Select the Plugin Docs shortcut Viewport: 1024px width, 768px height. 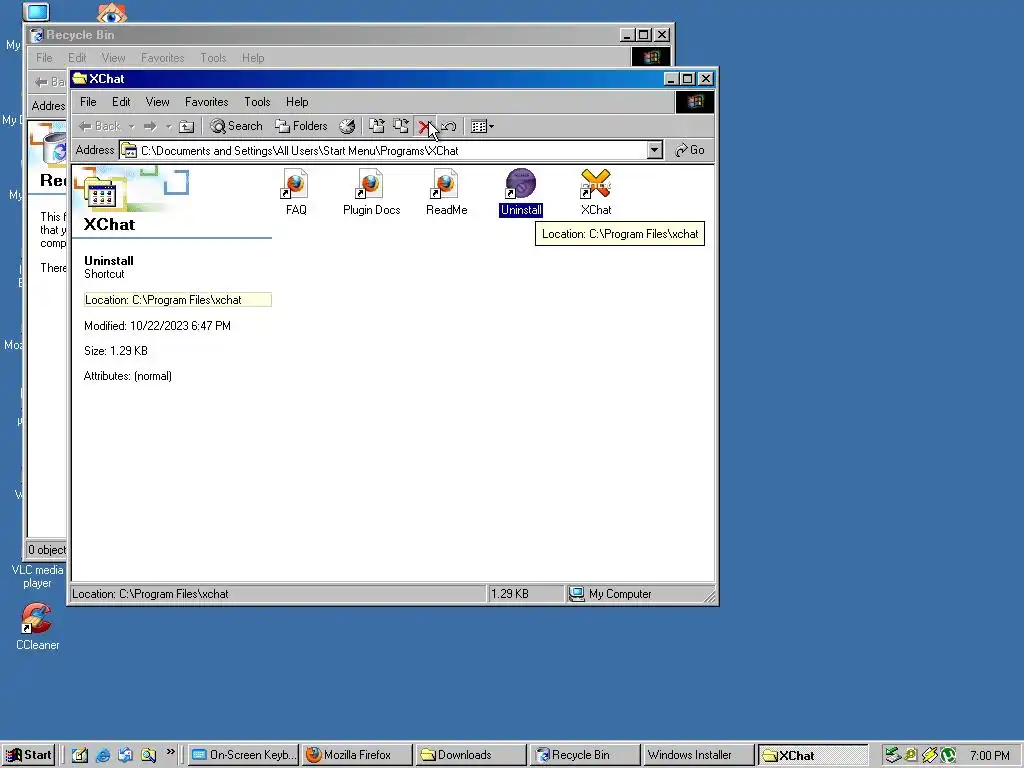pos(371,192)
